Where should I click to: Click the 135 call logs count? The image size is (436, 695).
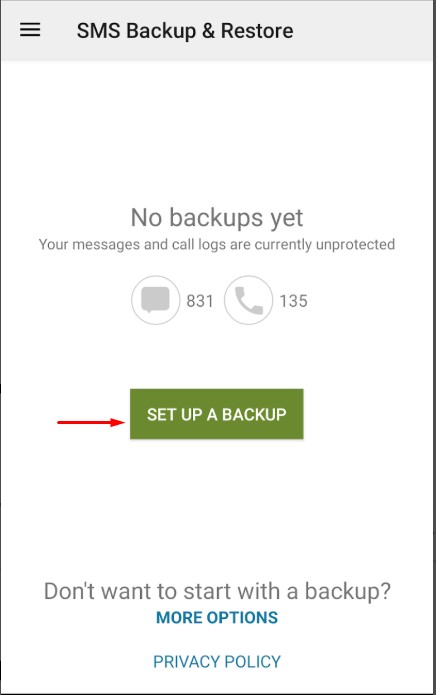293,301
